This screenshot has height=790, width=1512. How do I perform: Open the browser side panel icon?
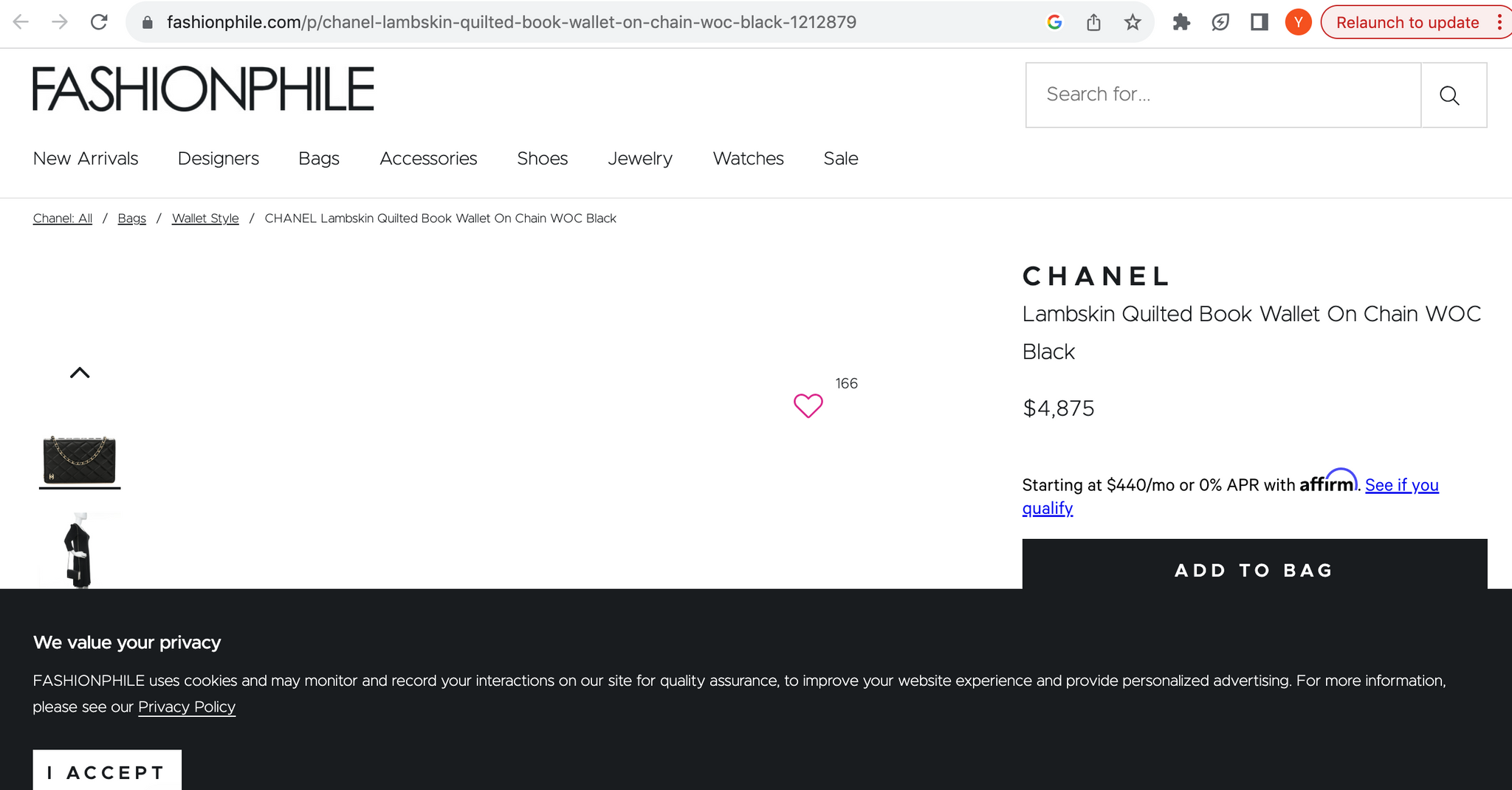pyautogui.click(x=1260, y=22)
